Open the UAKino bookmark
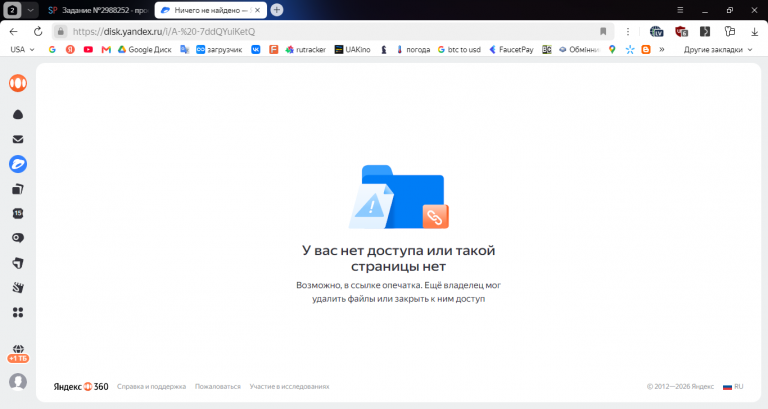The width and height of the screenshot is (768, 409). [352, 49]
